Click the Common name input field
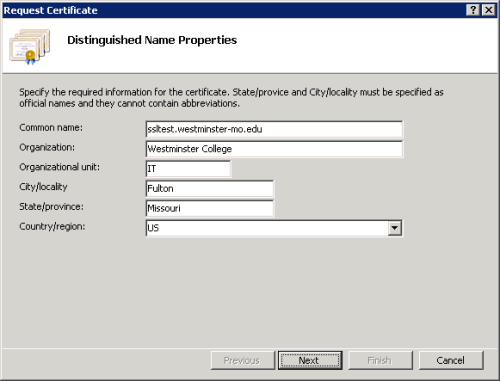This screenshot has height=382, width=501. click(x=274, y=129)
